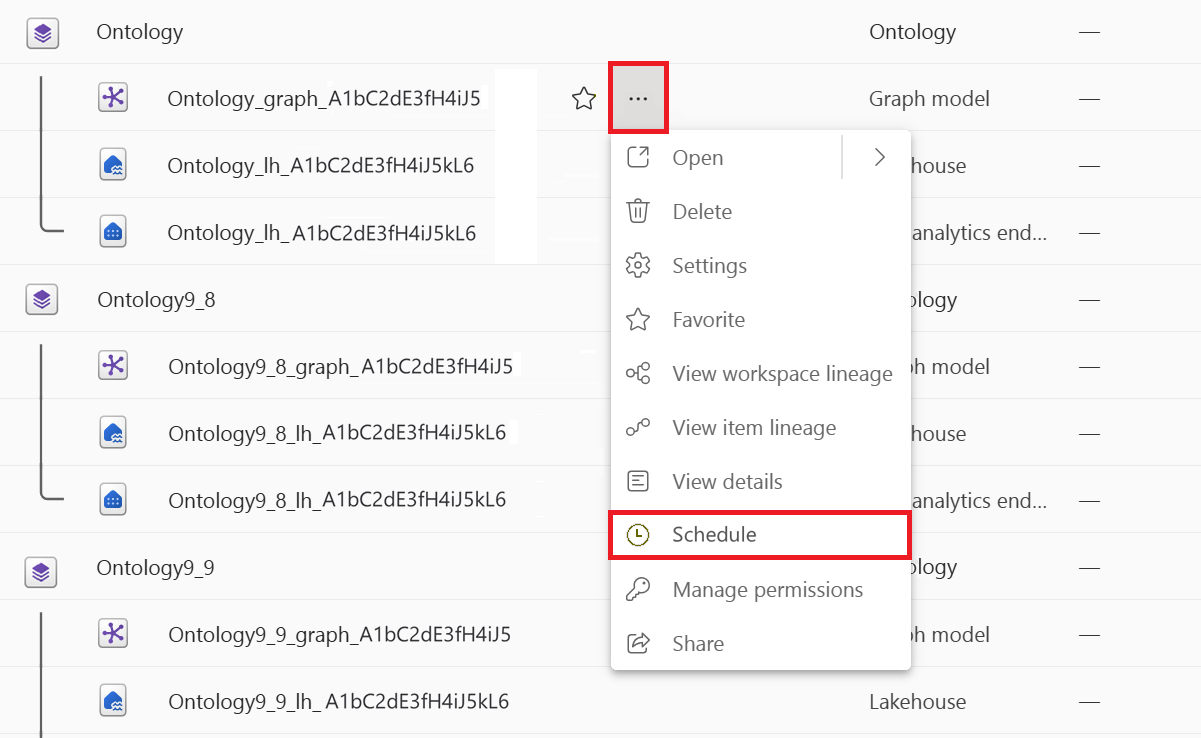Choose View workspace lineage
The image size is (1201, 738).
(761, 374)
